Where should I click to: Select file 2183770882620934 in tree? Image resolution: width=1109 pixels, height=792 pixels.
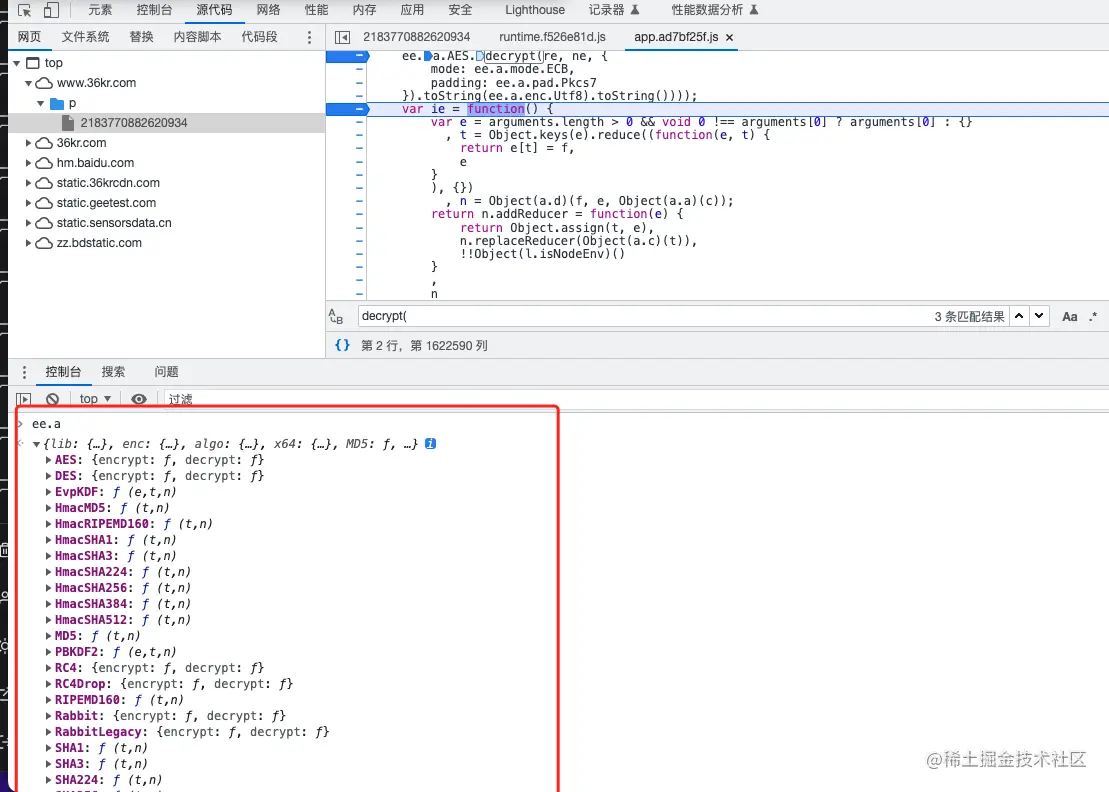tap(134, 123)
